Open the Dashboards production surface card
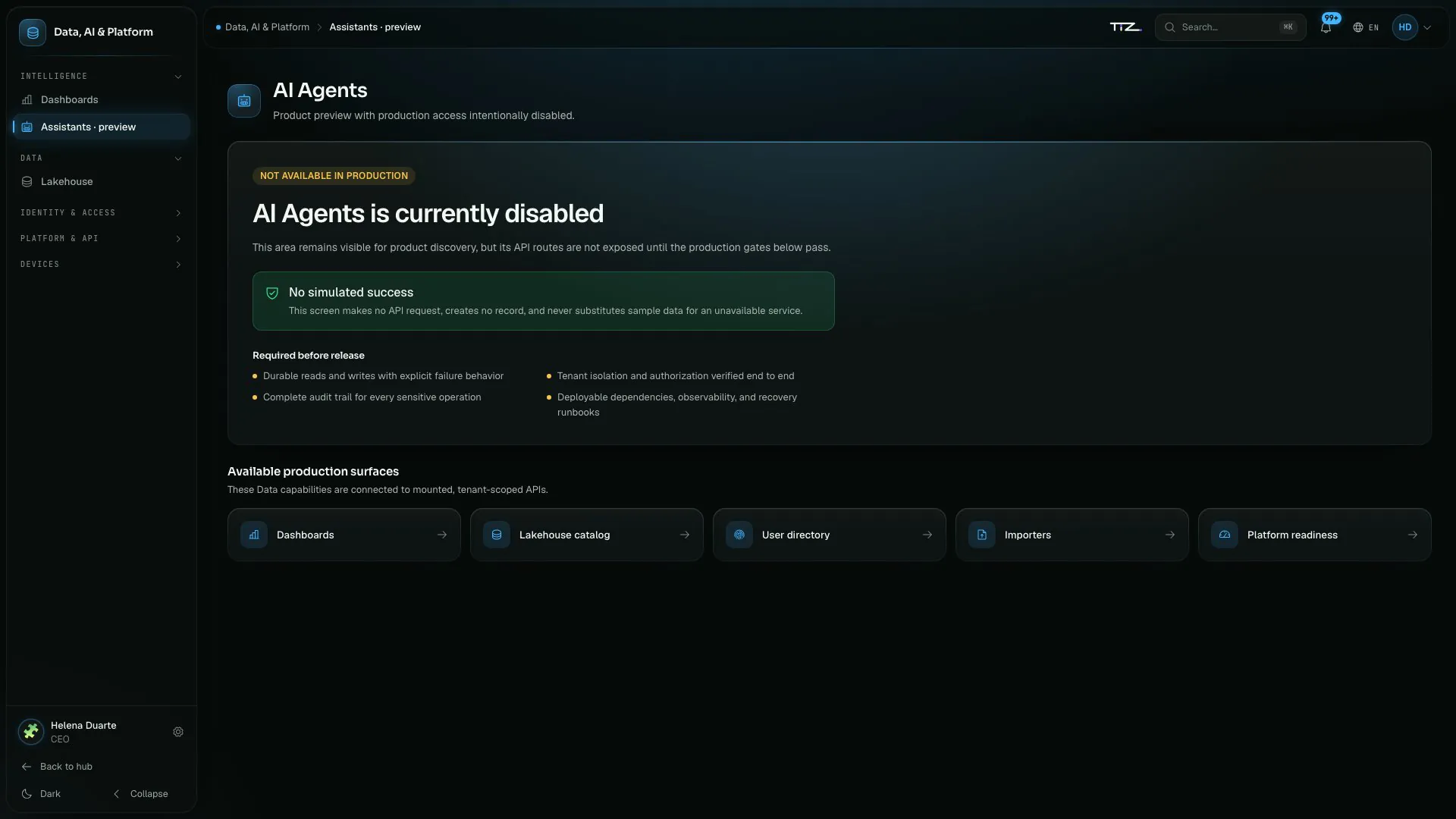 pyautogui.click(x=344, y=535)
